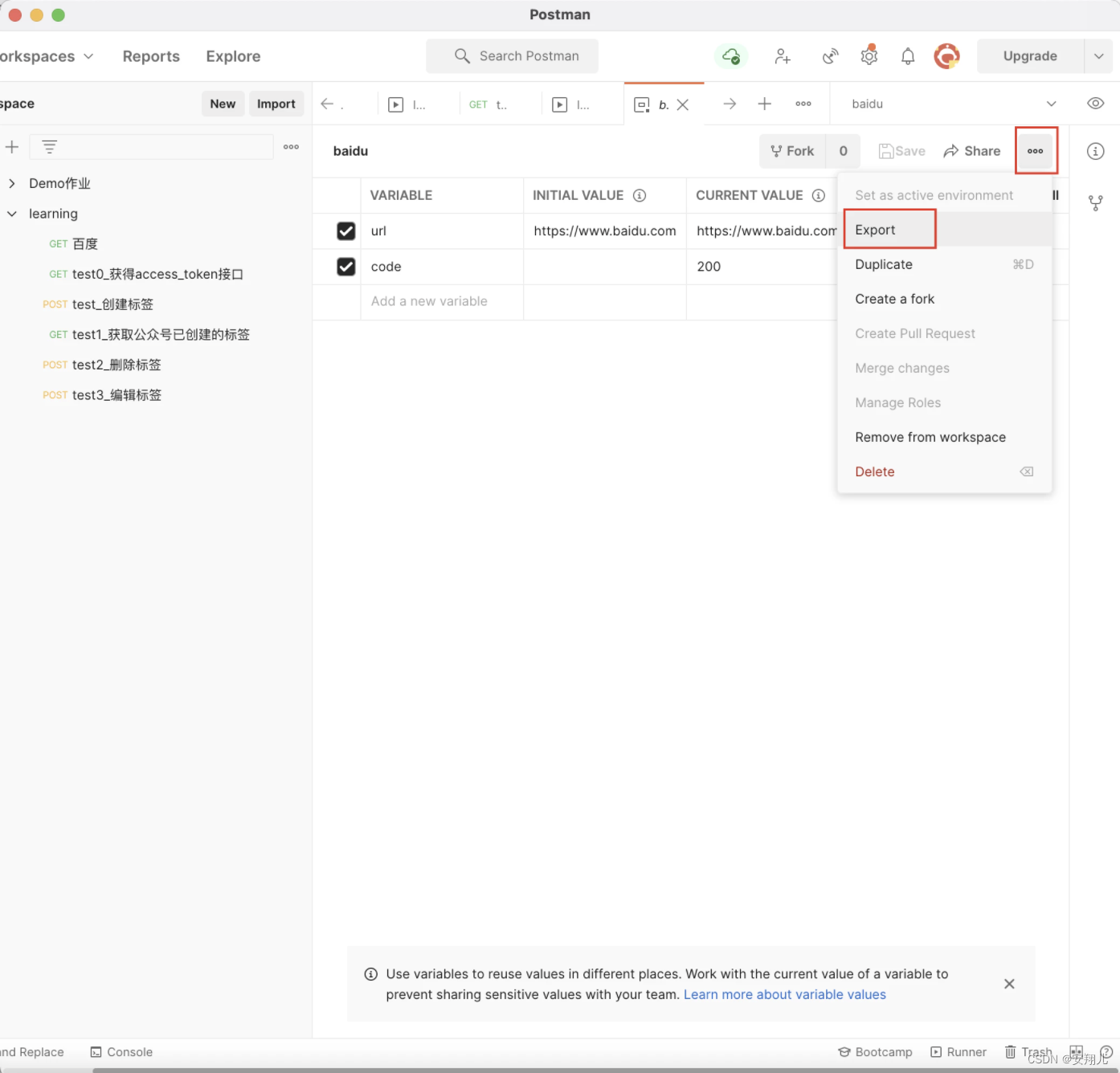1120x1073 pixels.
Task: Click the tab scroll left arrow
Action: coord(327,104)
